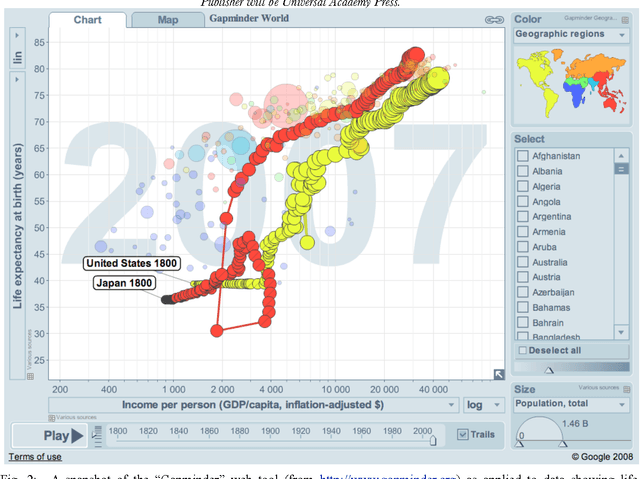The height and width of the screenshot is (479, 640).
Task: Enable the Deselect all checkbox
Action: (x=522, y=351)
